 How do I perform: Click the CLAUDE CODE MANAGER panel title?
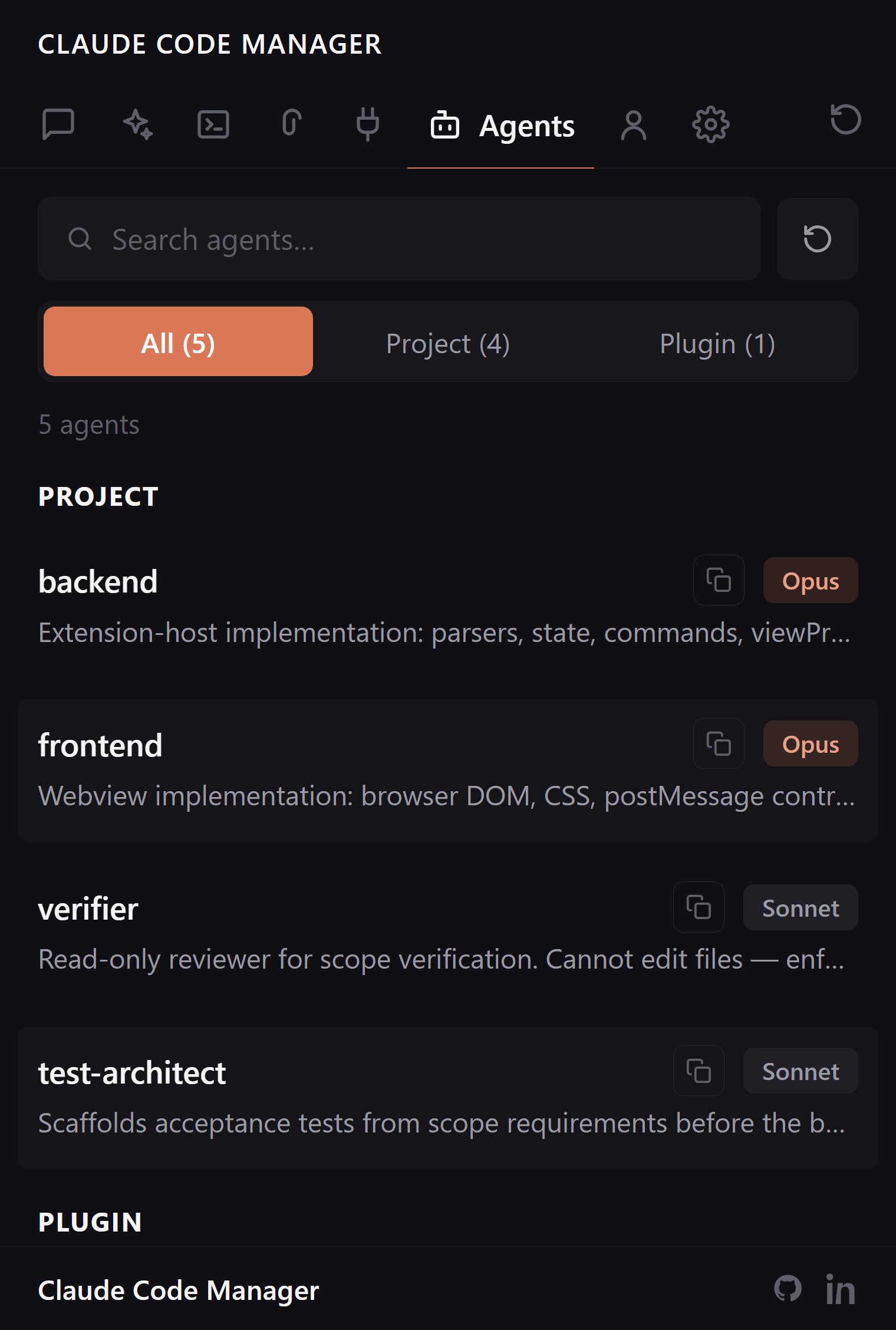coord(210,44)
